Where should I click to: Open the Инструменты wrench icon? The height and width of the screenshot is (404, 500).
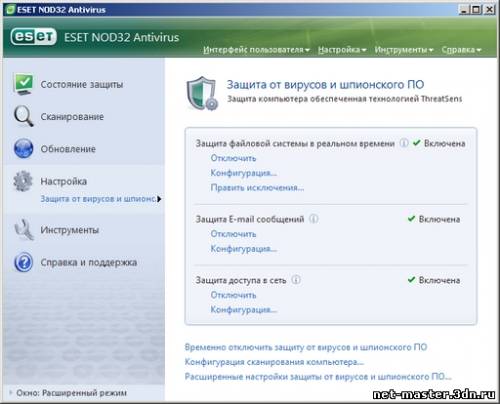click(x=24, y=230)
